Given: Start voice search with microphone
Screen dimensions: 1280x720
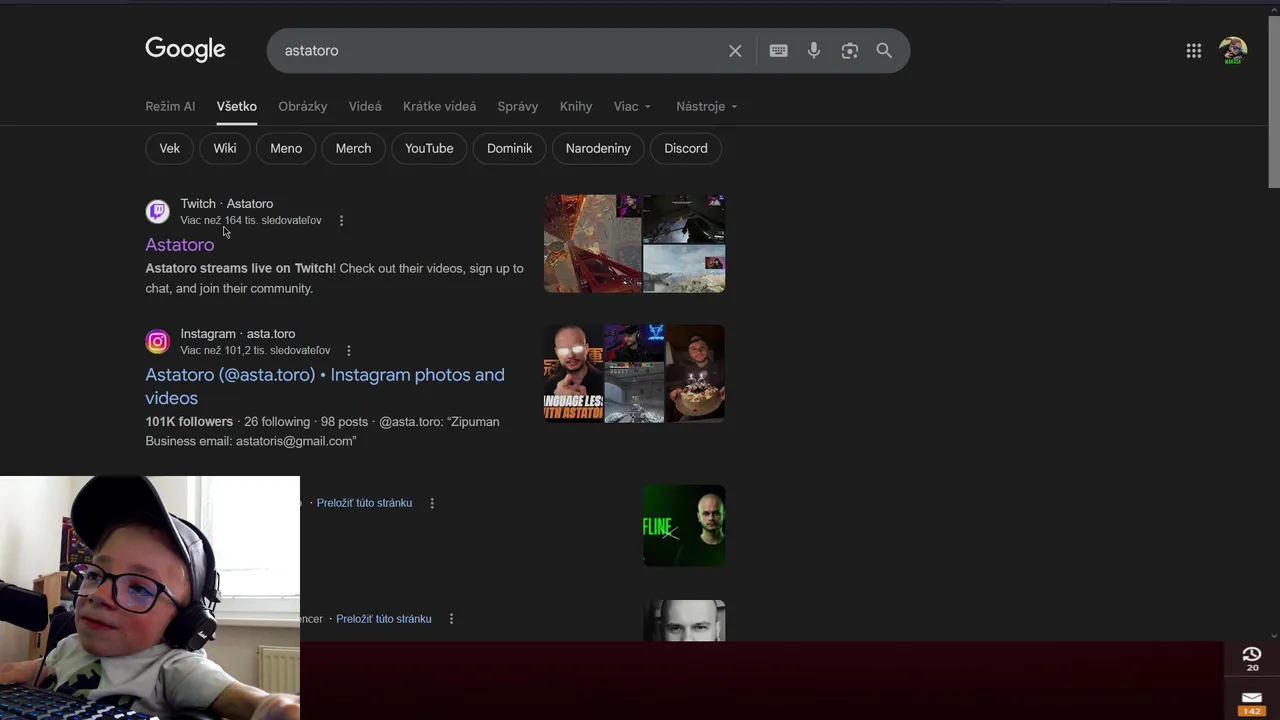Looking at the screenshot, I should tap(814, 50).
